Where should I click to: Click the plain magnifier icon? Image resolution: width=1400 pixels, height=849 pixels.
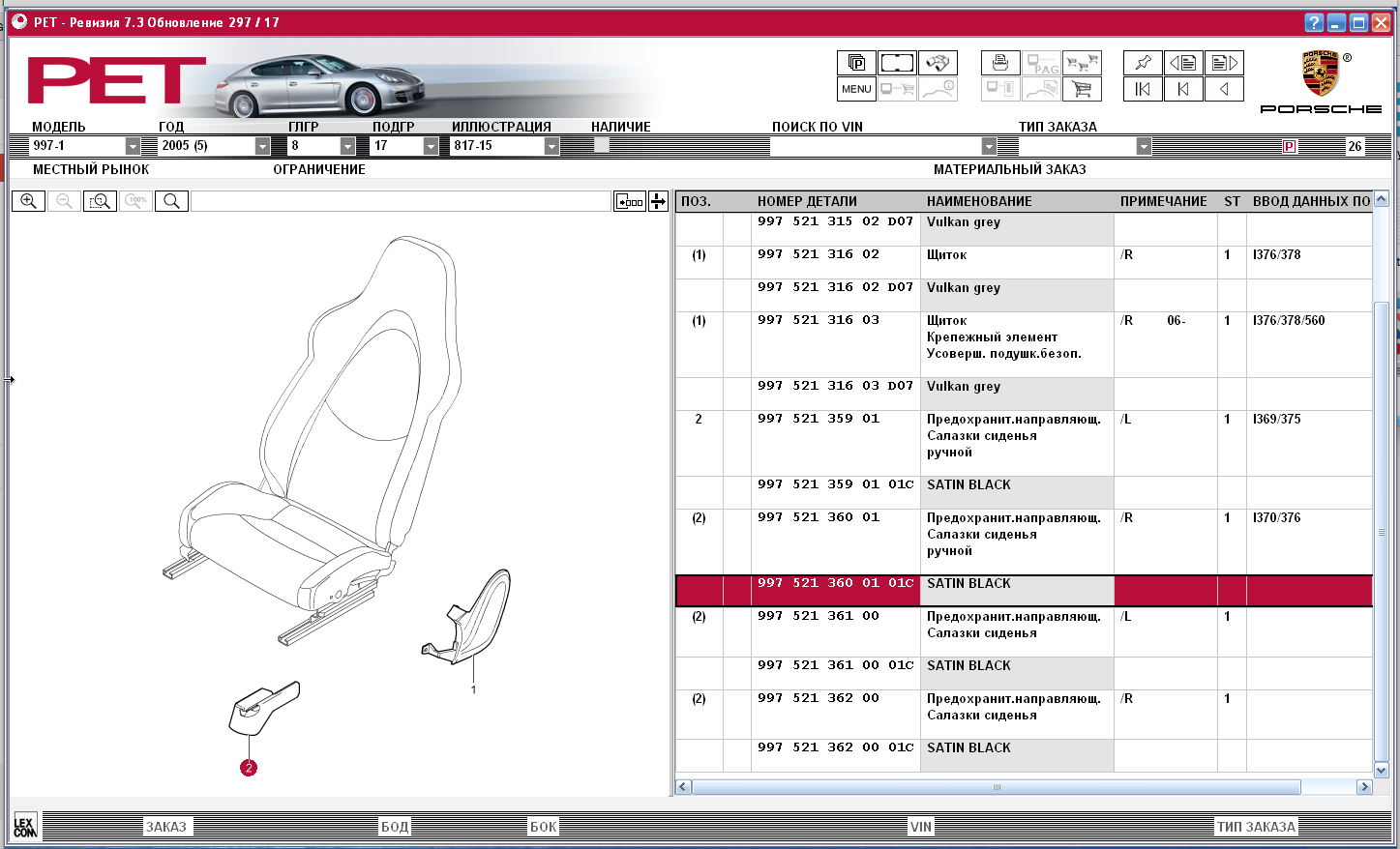click(x=171, y=201)
